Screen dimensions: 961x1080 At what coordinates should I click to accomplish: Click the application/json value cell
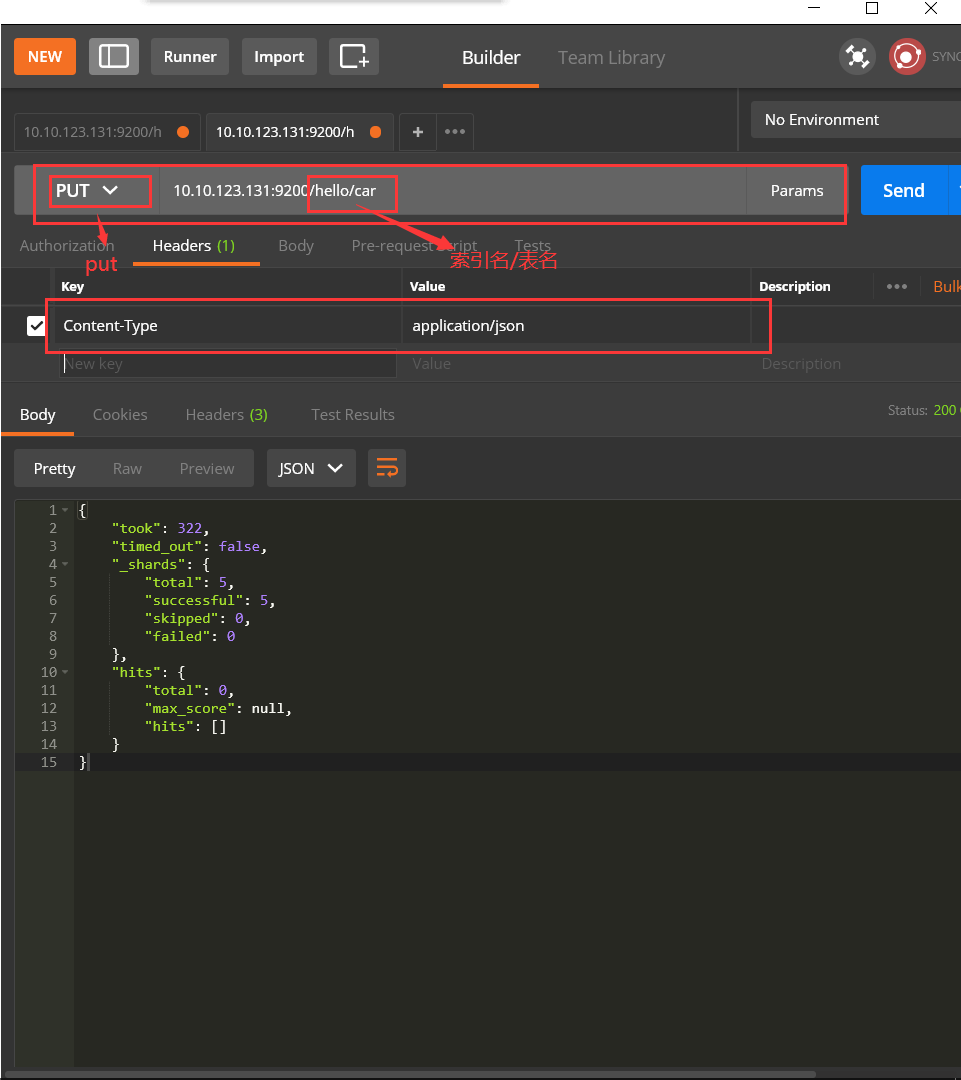click(x=576, y=326)
